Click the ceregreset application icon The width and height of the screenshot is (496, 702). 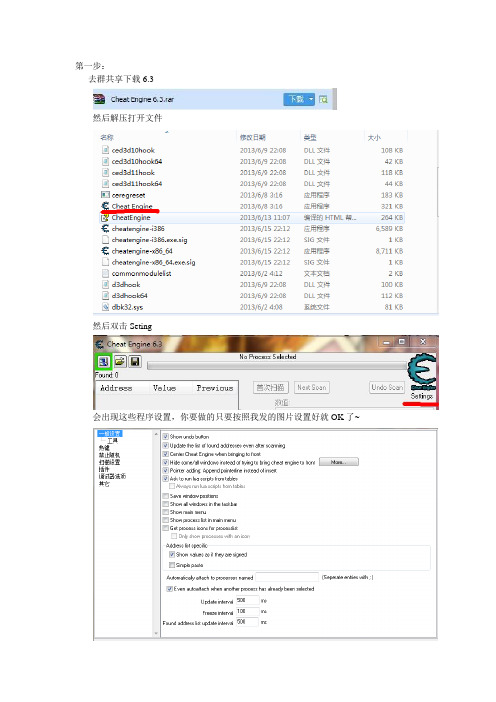tap(105, 195)
